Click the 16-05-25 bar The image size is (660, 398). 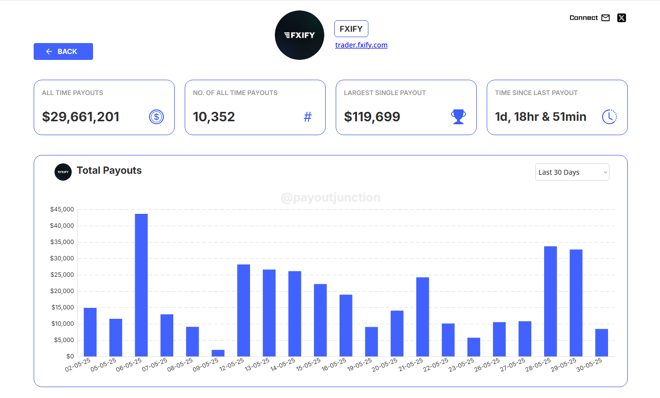point(346,326)
